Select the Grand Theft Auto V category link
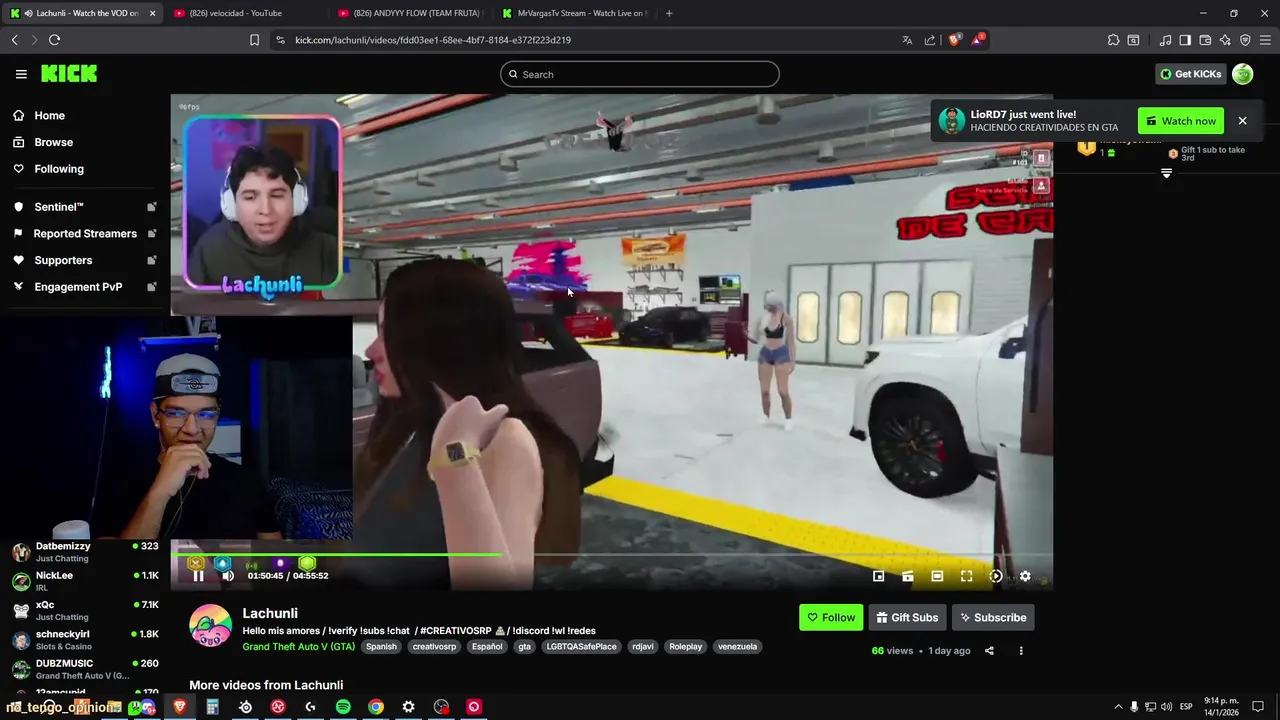Image resolution: width=1280 pixels, height=720 pixels. [298, 647]
